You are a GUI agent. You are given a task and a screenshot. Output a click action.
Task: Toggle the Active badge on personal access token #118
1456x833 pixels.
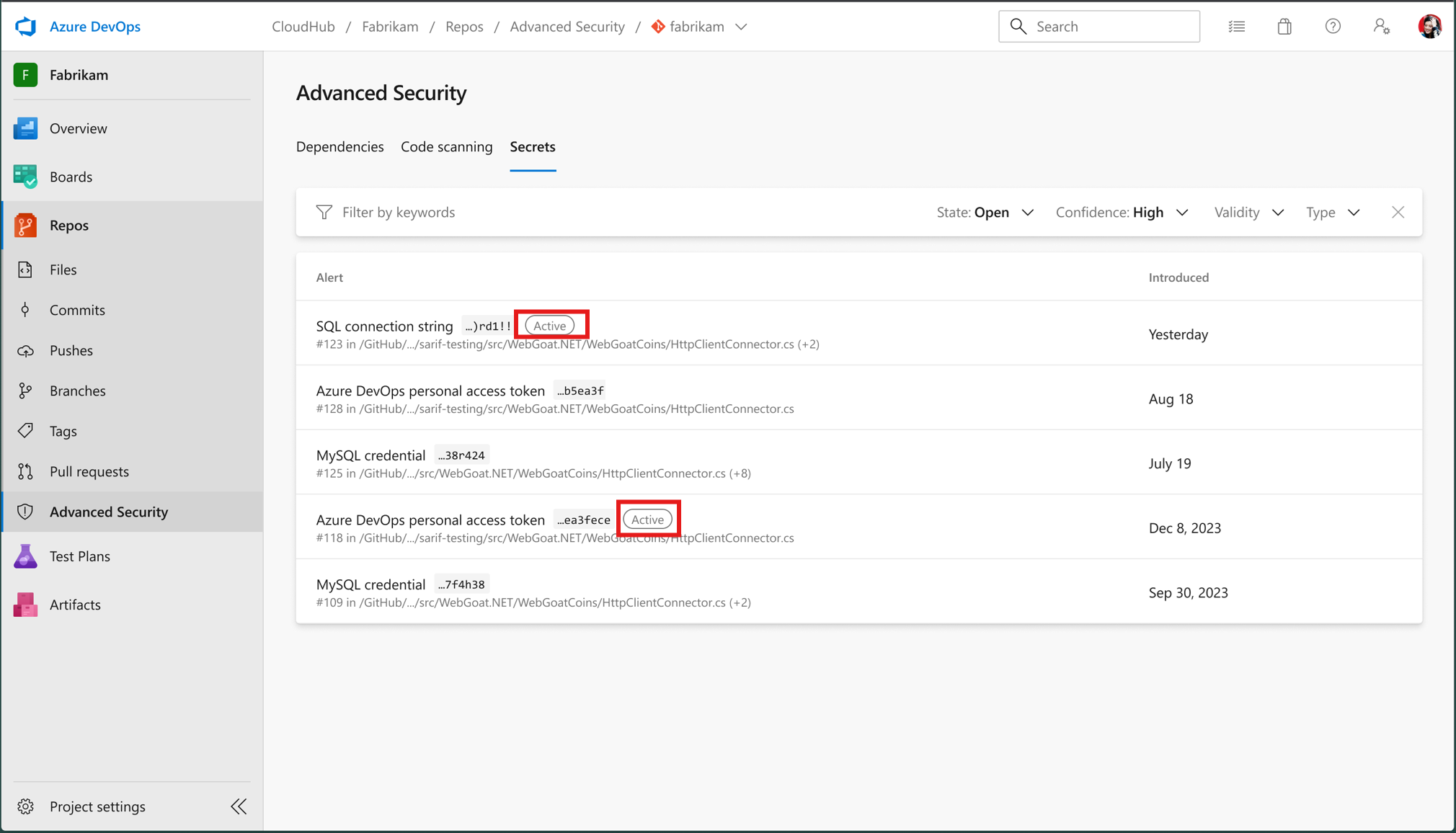(647, 519)
